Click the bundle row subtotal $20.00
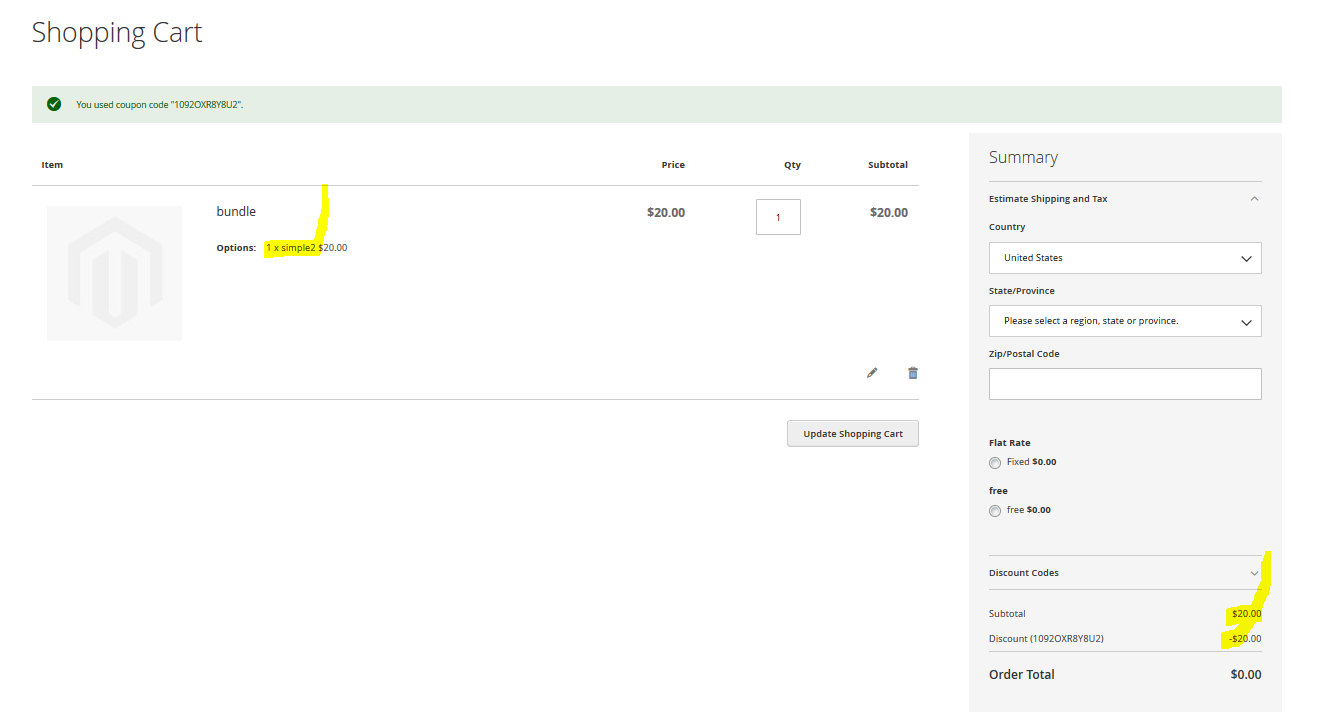Viewport: 1321px width, 712px height. (889, 212)
